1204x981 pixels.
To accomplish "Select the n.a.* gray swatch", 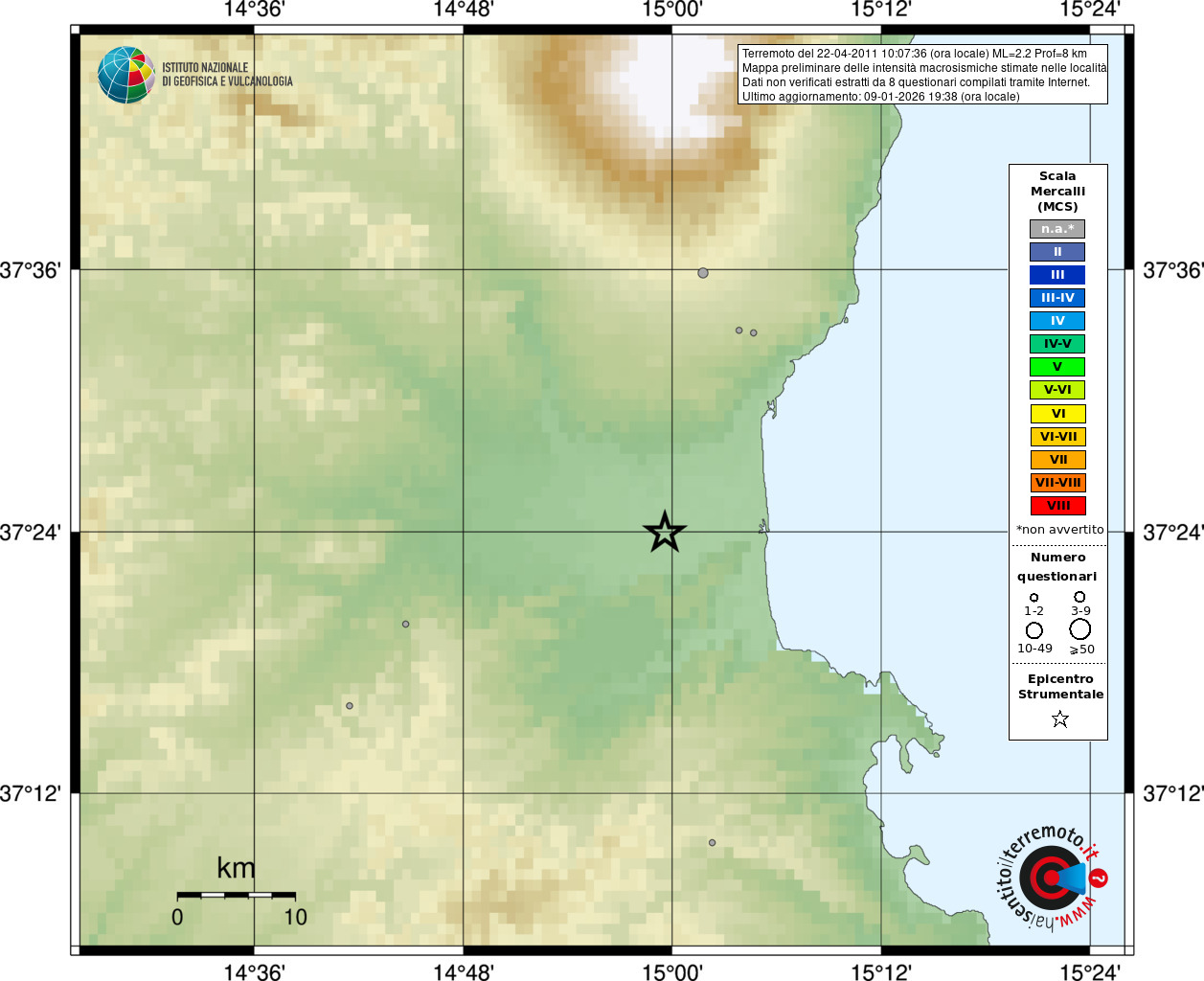I will point(1057,229).
